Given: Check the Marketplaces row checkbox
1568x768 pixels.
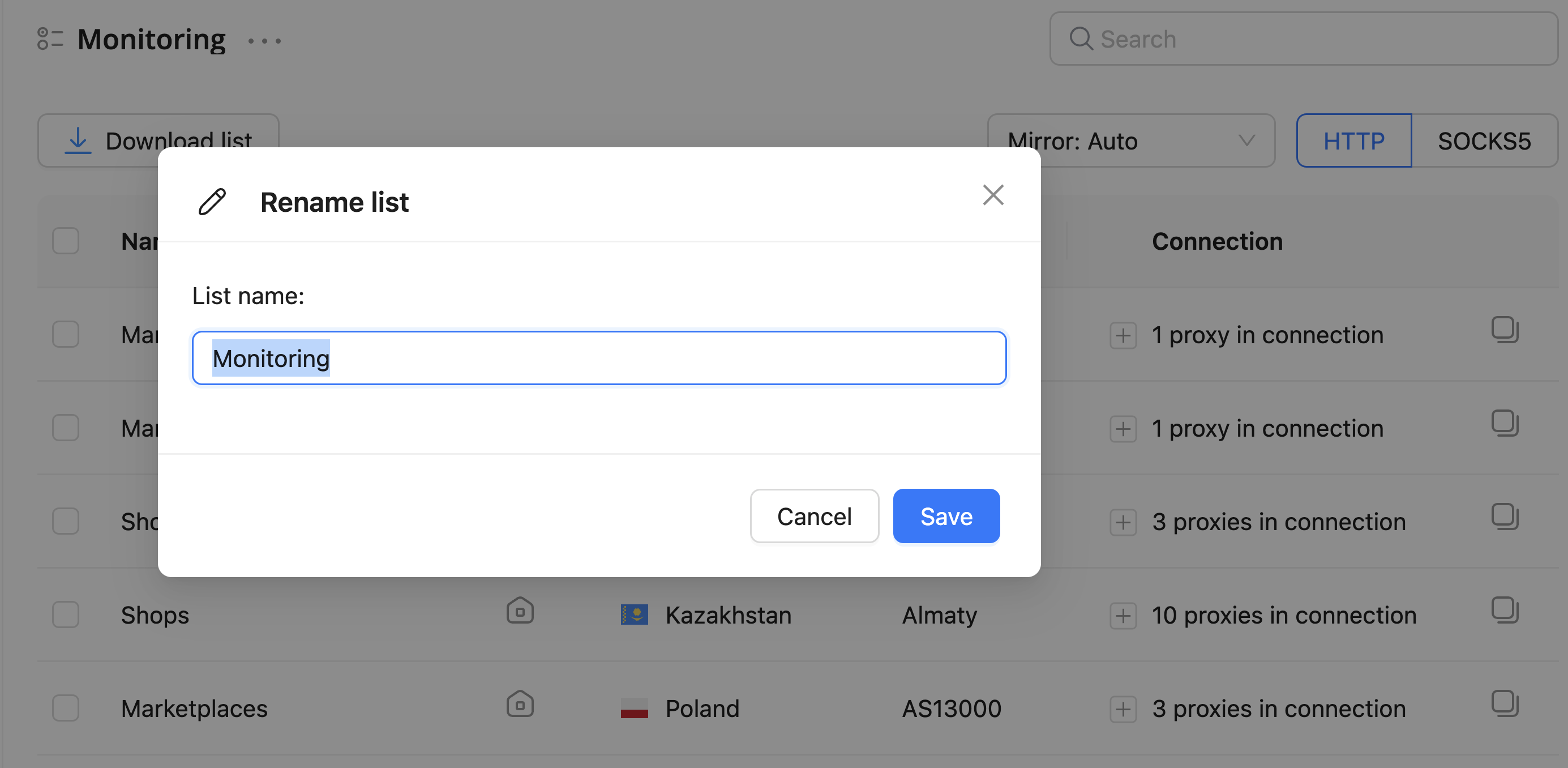Looking at the screenshot, I should click(66, 709).
